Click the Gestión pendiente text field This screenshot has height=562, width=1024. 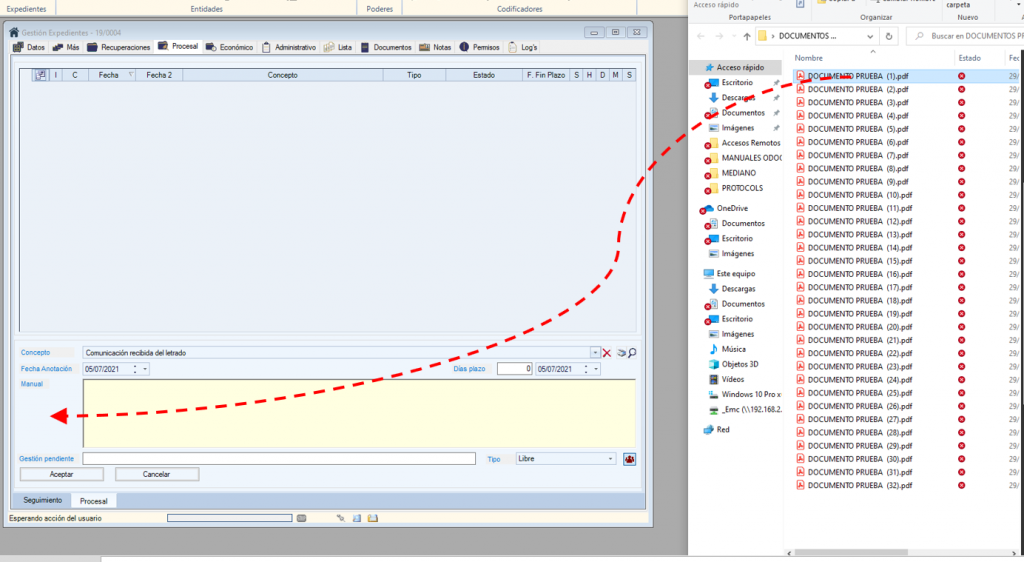279,459
